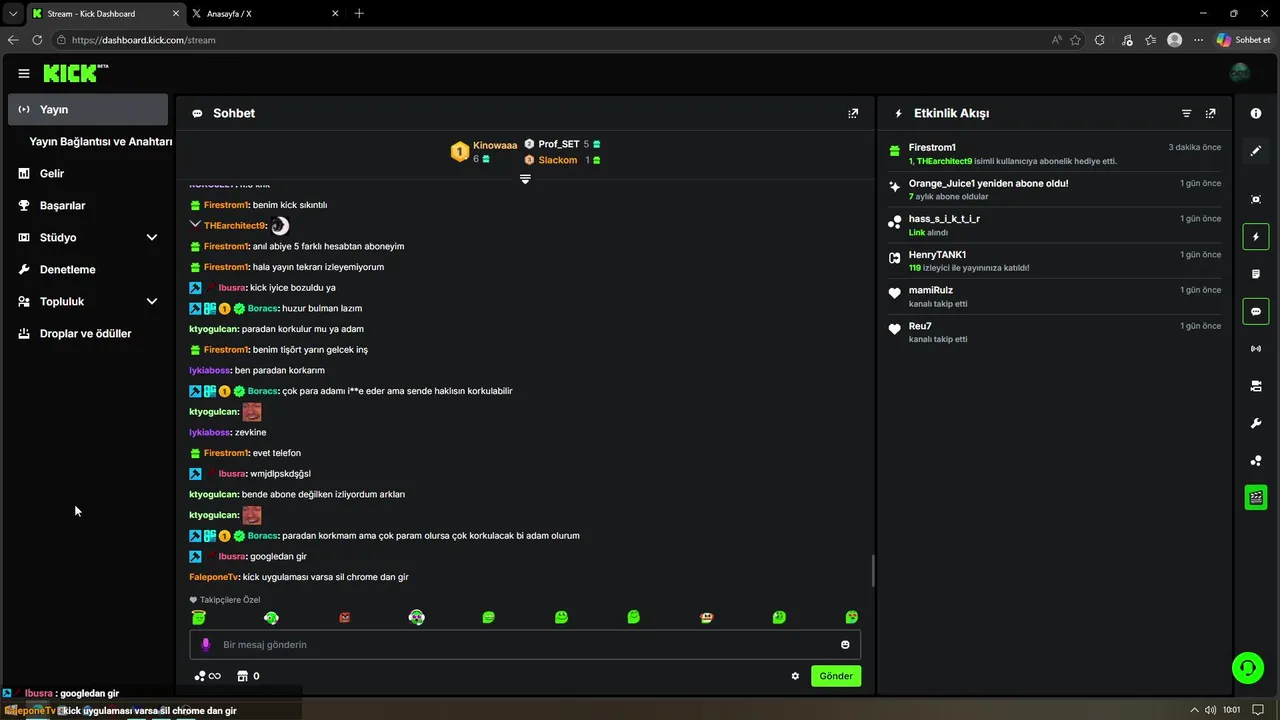Click the camera video icon in right sidebar
Viewport: 1280px width, 720px height.
[x=1256, y=386]
